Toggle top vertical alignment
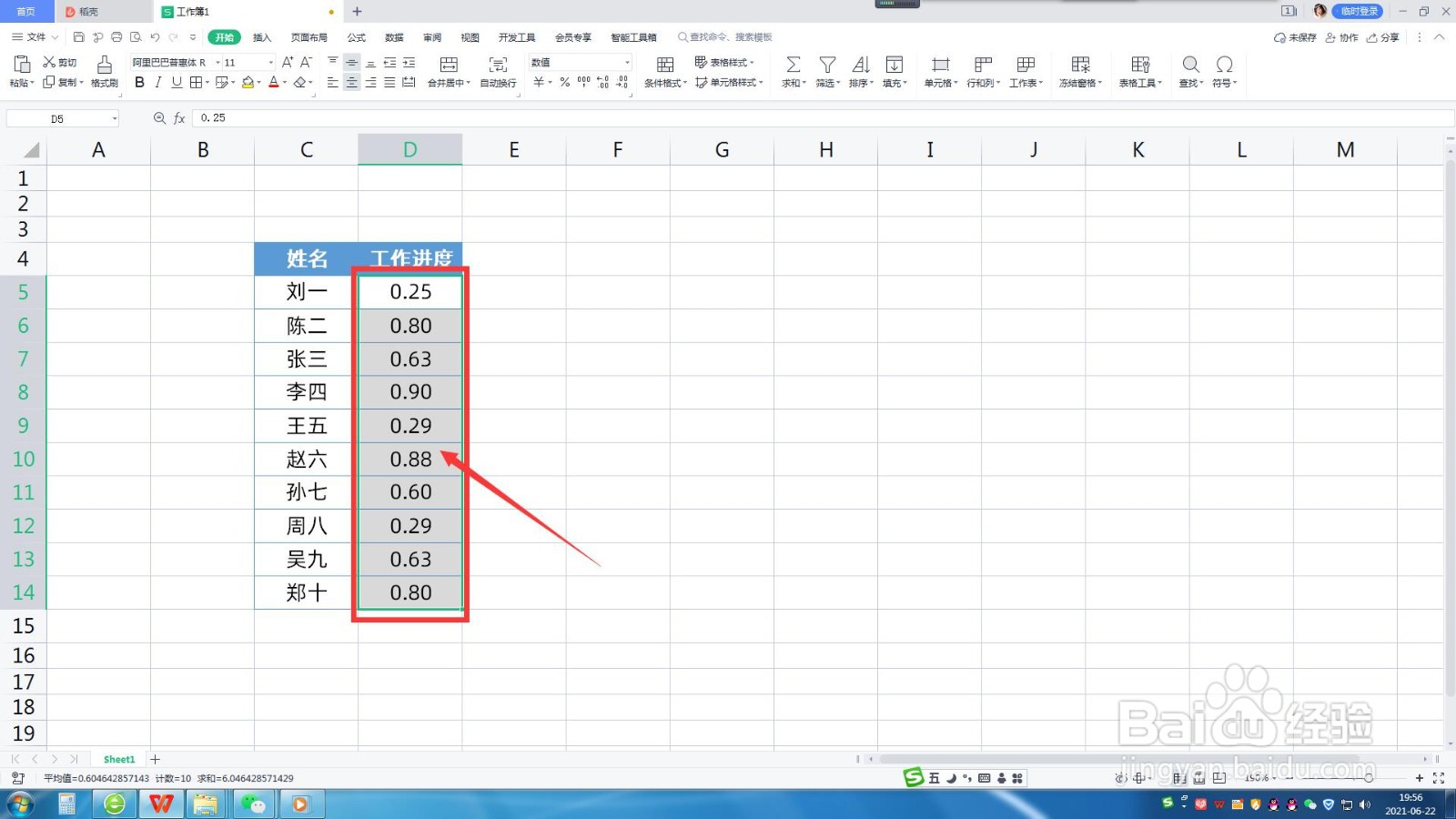Viewport: 1456px width, 819px height. click(332, 62)
